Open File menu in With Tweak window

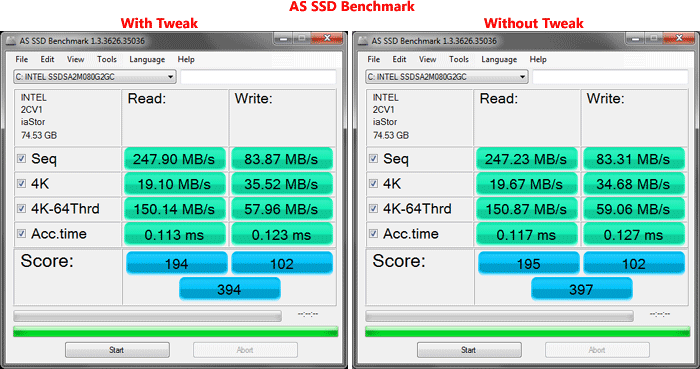[x=21, y=59]
